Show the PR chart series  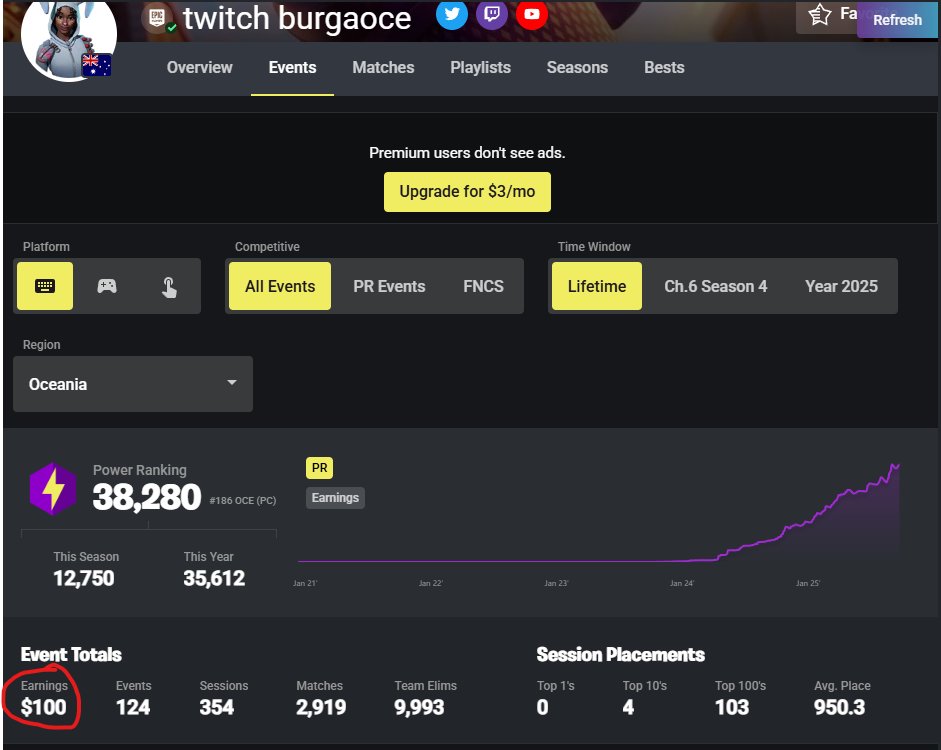click(x=319, y=468)
